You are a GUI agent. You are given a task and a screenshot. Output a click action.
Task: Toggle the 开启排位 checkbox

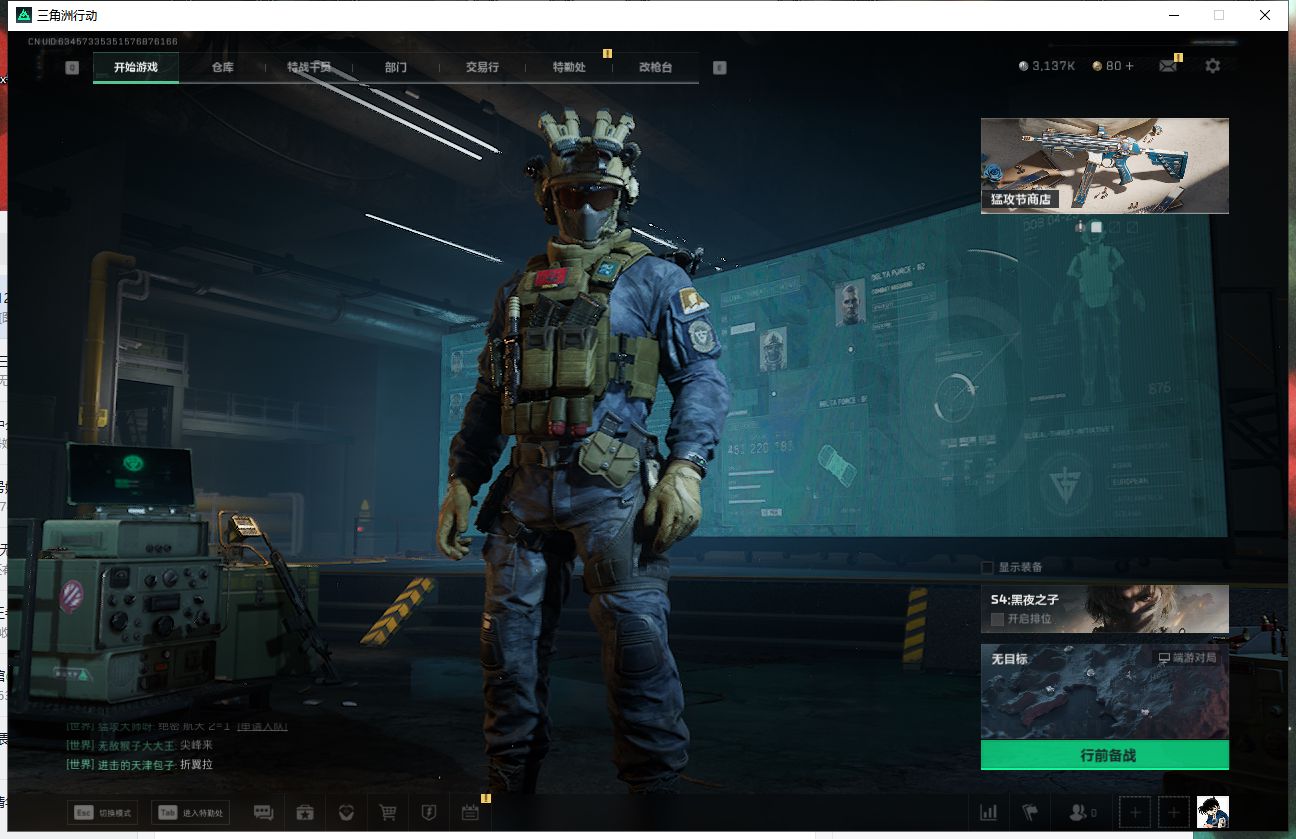point(997,619)
